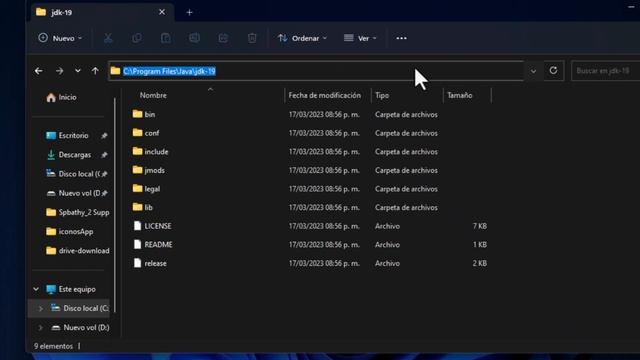The height and width of the screenshot is (360, 640).
Task: Click the Cut scissors icon
Action: pyautogui.click(x=108, y=38)
